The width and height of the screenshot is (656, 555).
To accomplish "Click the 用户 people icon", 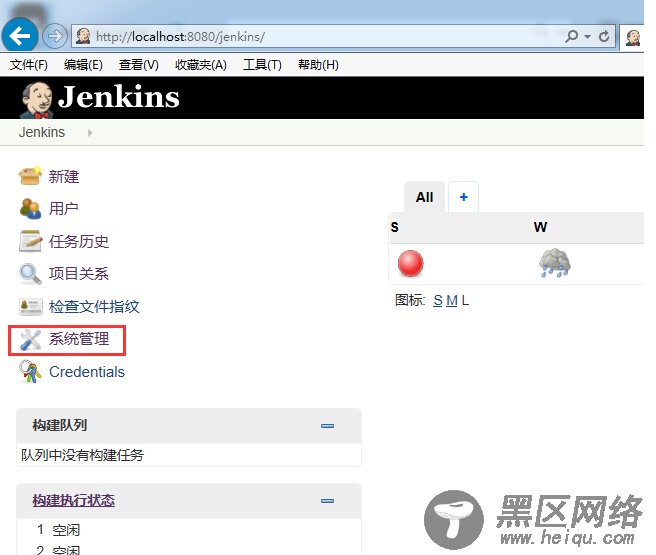I will (30, 208).
